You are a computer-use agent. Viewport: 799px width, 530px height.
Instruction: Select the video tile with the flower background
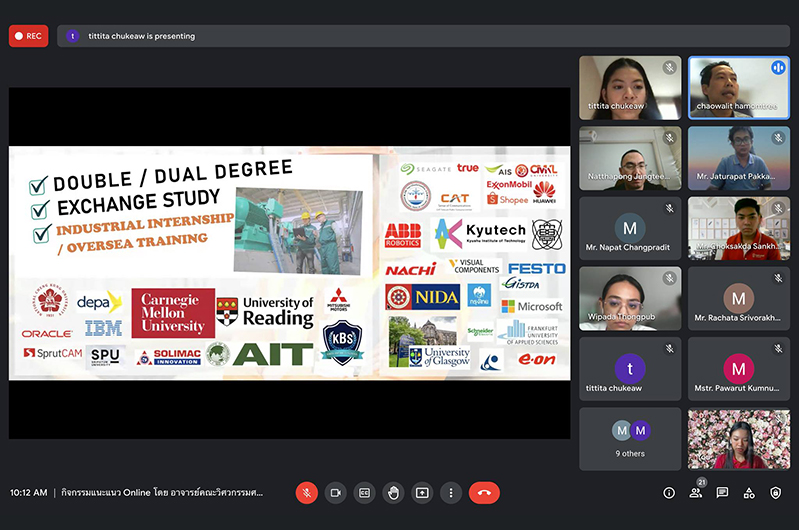pos(739,439)
